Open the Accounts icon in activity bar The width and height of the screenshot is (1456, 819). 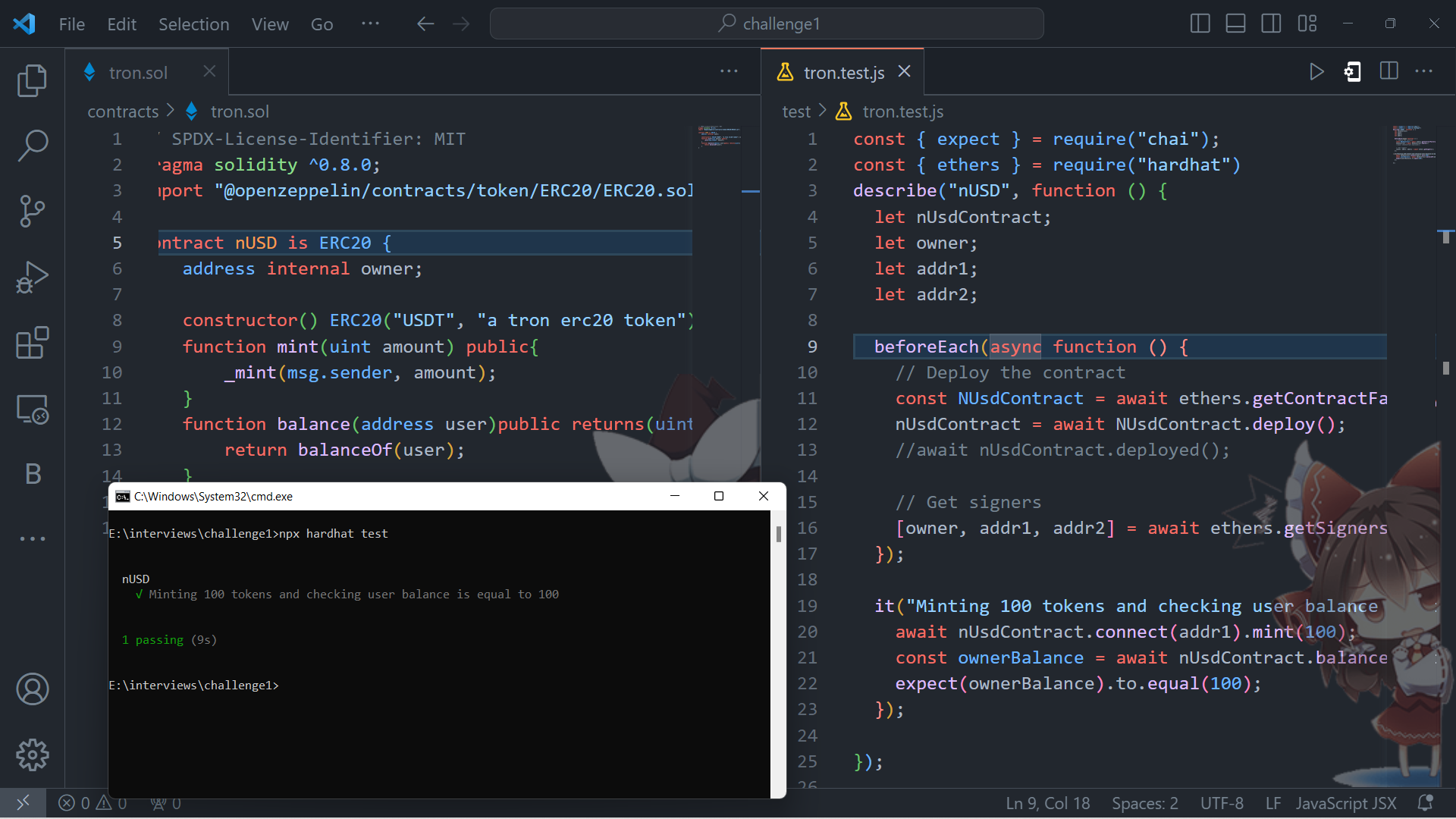32,689
